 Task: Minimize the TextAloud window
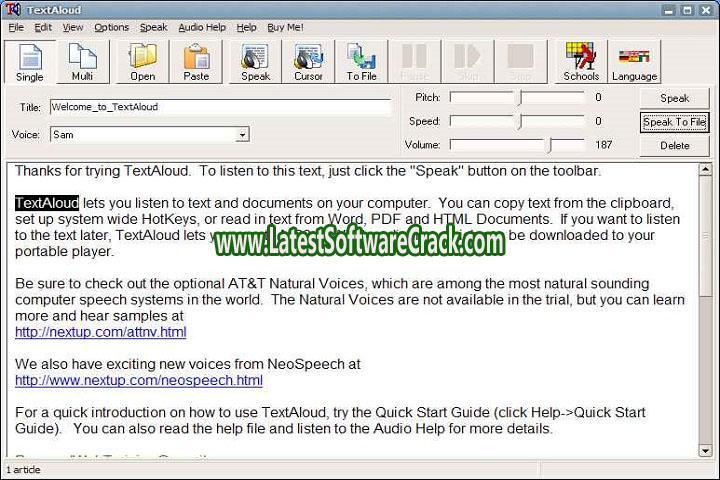[x=668, y=10]
